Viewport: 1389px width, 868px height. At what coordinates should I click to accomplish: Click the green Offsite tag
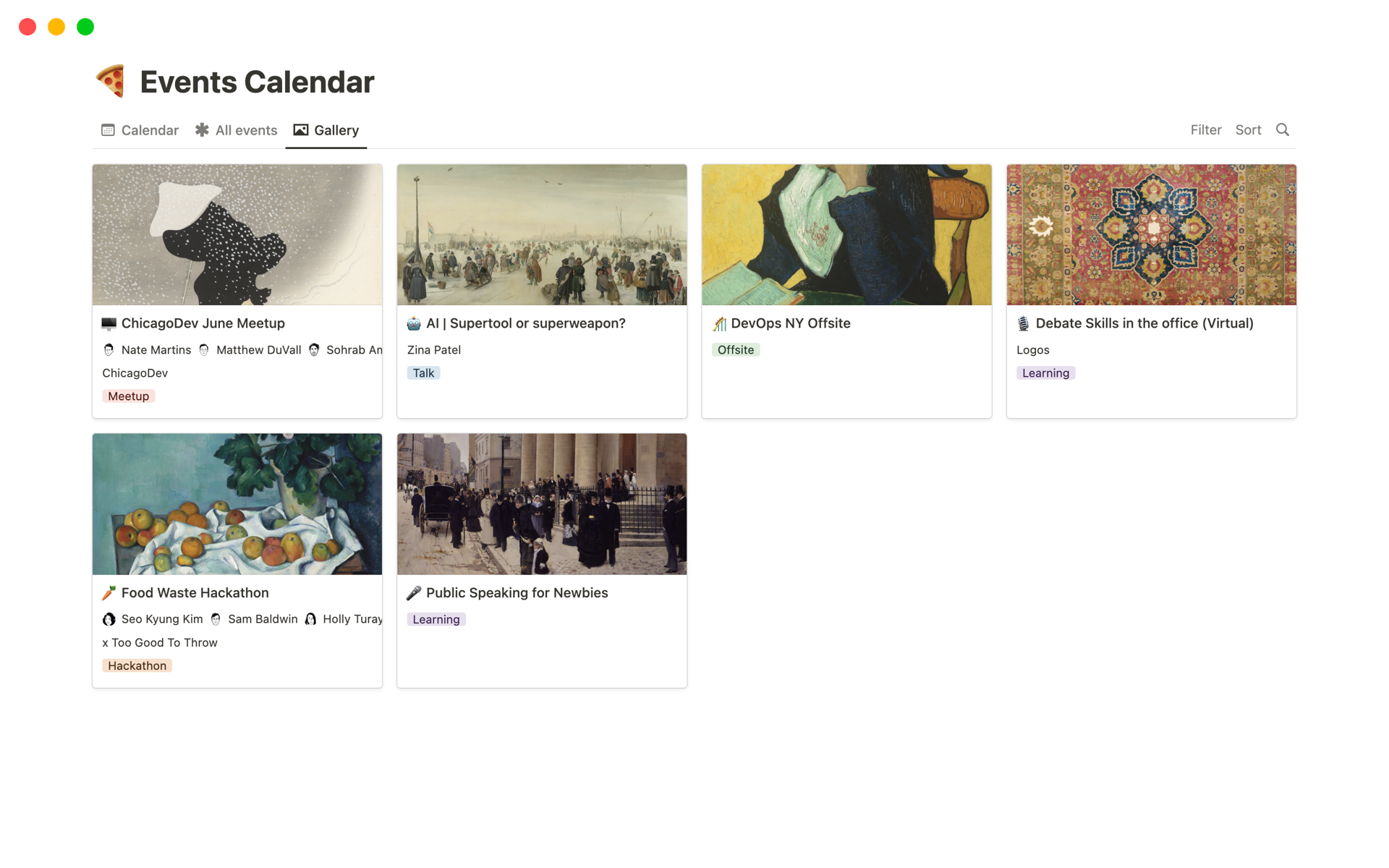735,350
